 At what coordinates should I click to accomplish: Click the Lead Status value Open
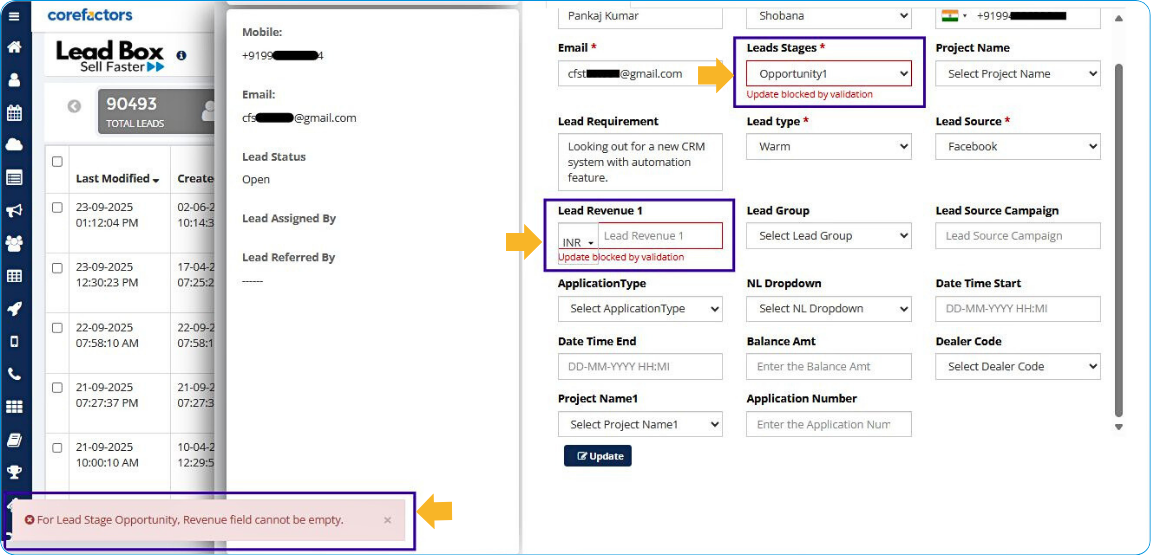tap(256, 179)
